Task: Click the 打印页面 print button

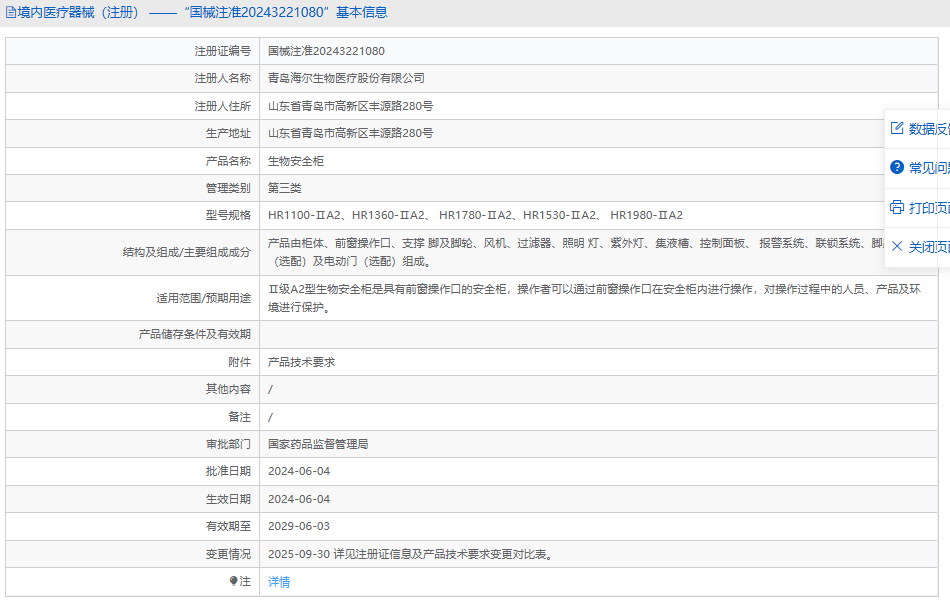Action: pos(919,207)
